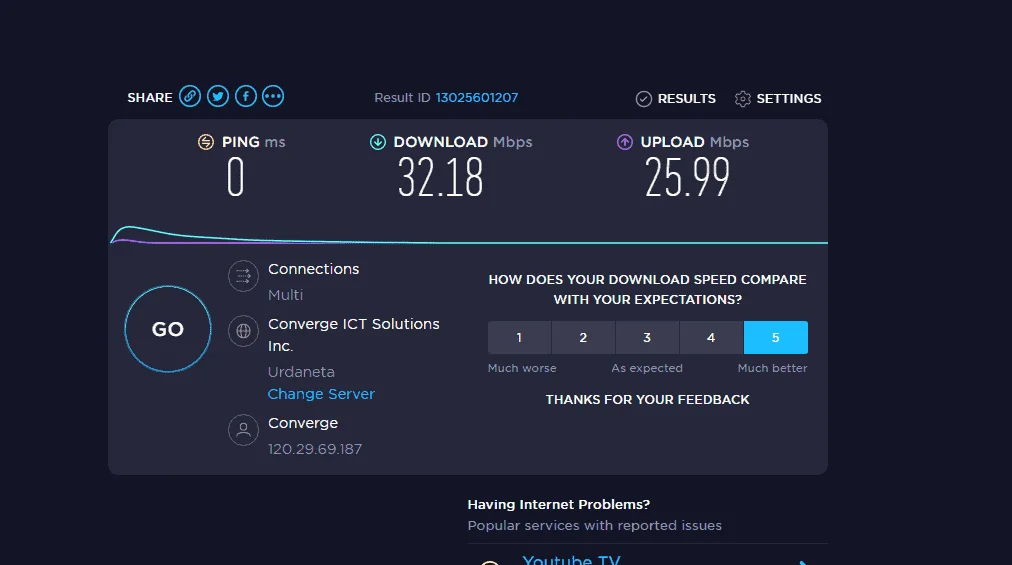The height and width of the screenshot is (565, 1012).
Task: Rate download speed 1 much worse
Action: click(519, 338)
